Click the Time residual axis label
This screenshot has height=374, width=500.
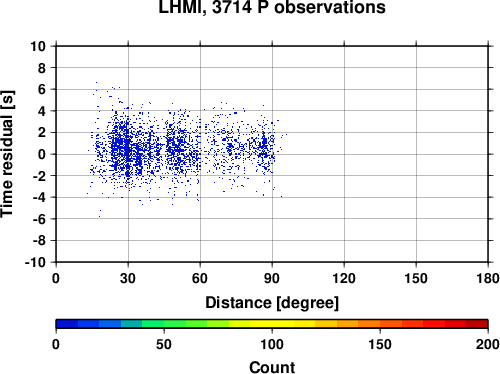coord(7,154)
